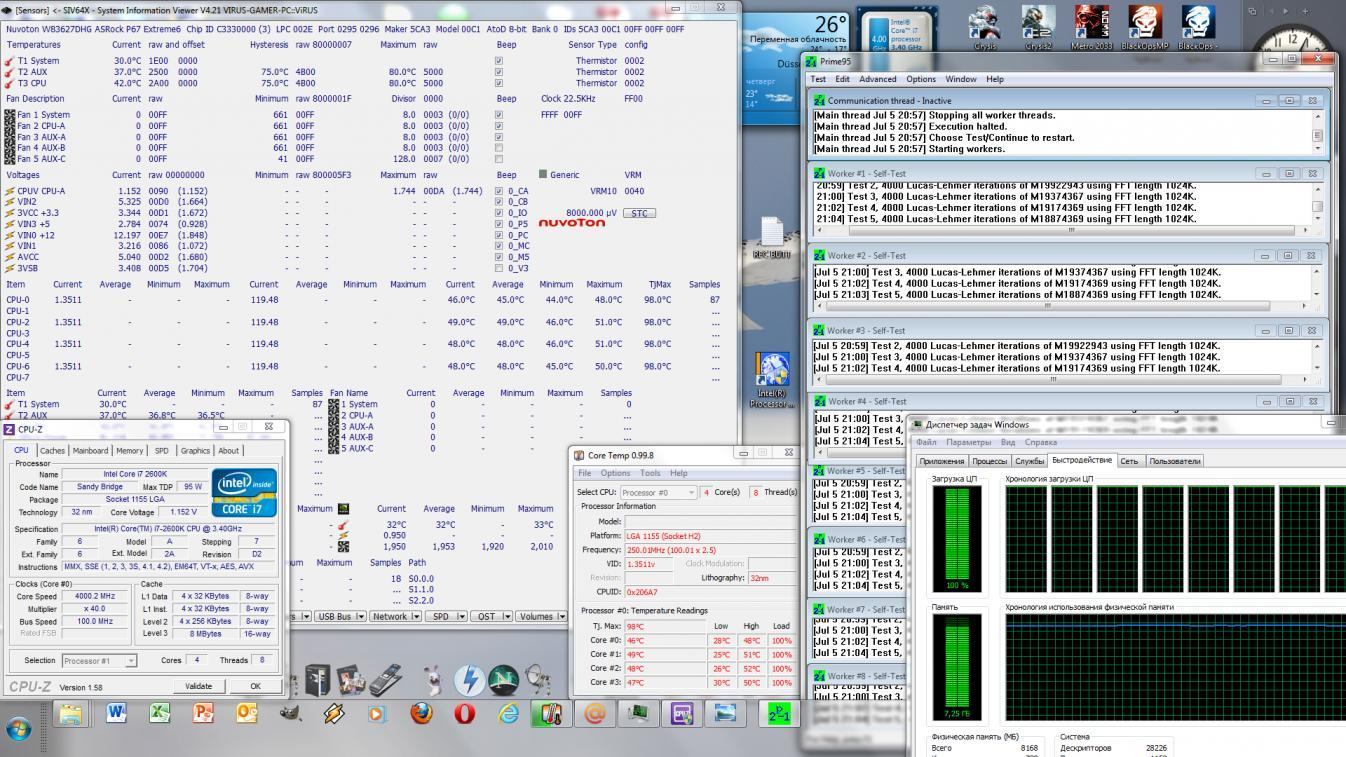
Task: Open Internet Explorer from the taskbar
Action: [508, 713]
